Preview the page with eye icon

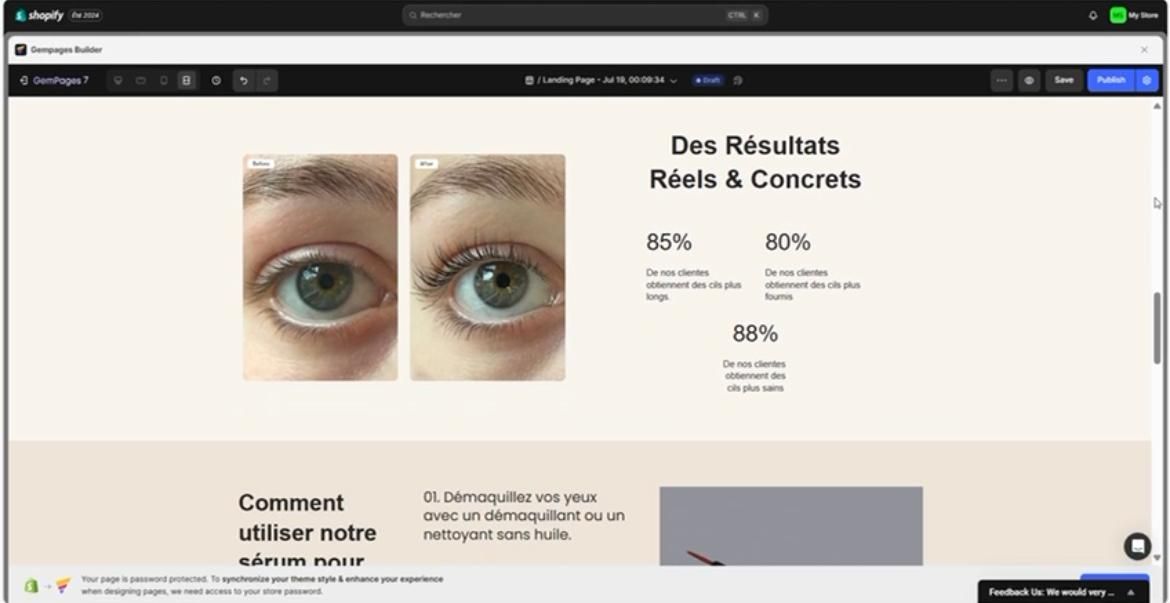pos(1029,81)
